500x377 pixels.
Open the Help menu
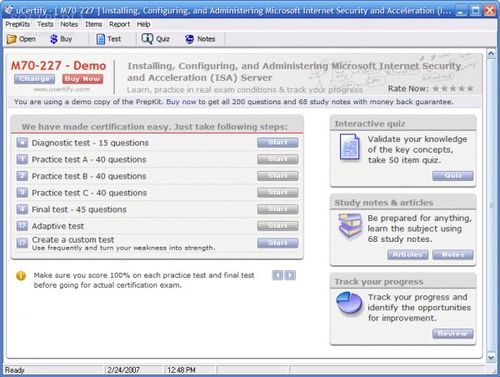[143, 24]
